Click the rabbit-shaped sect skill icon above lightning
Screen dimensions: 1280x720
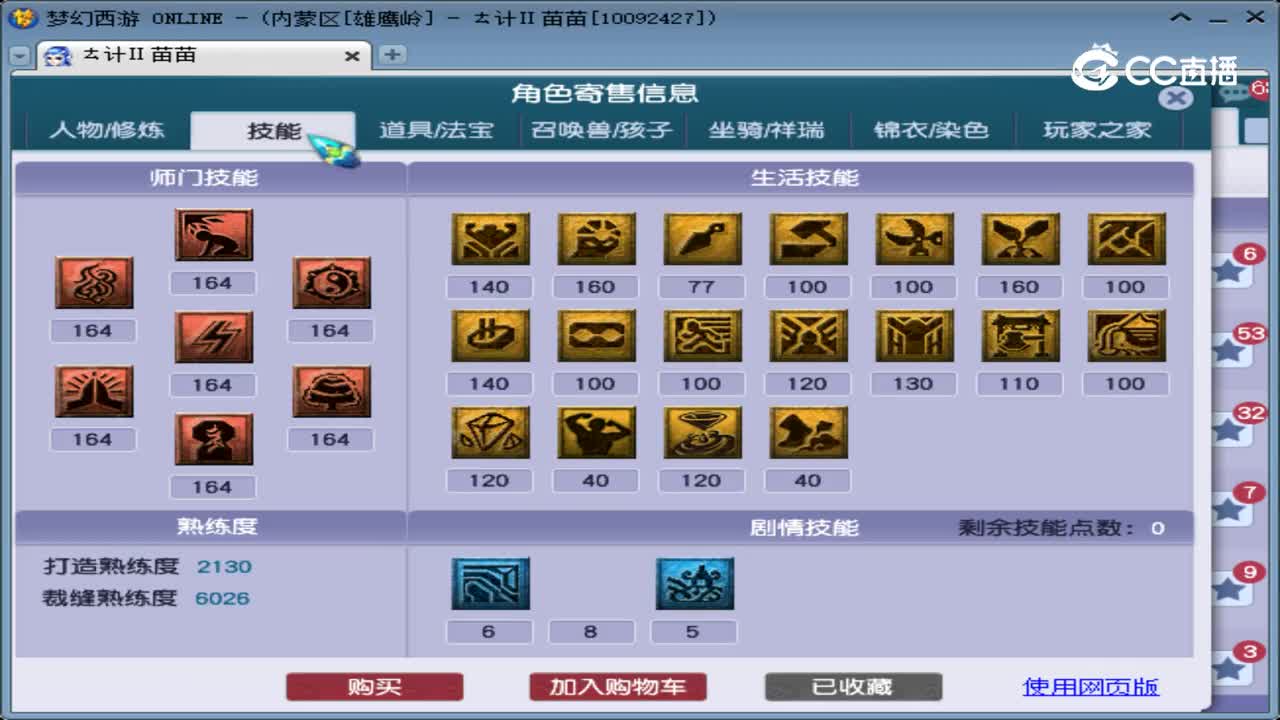(213, 235)
